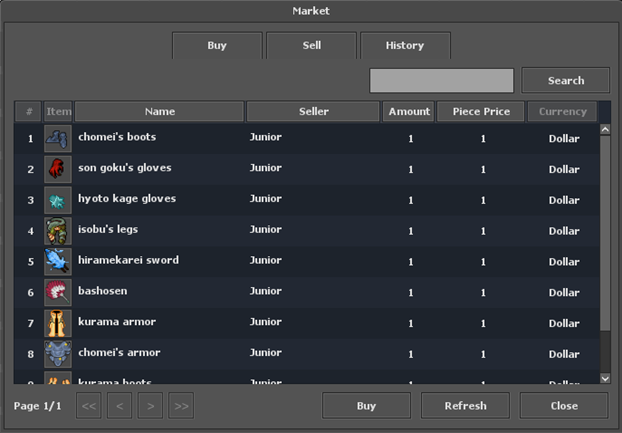Click the Refresh button
Screen dimensions: 622x433
465,406
